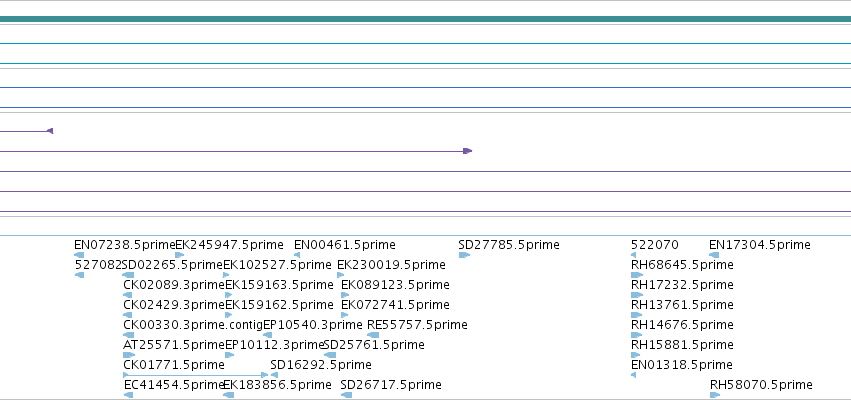851x400 pixels.
Task: Click the SD27785.5prime label
Action: tap(509, 245)
